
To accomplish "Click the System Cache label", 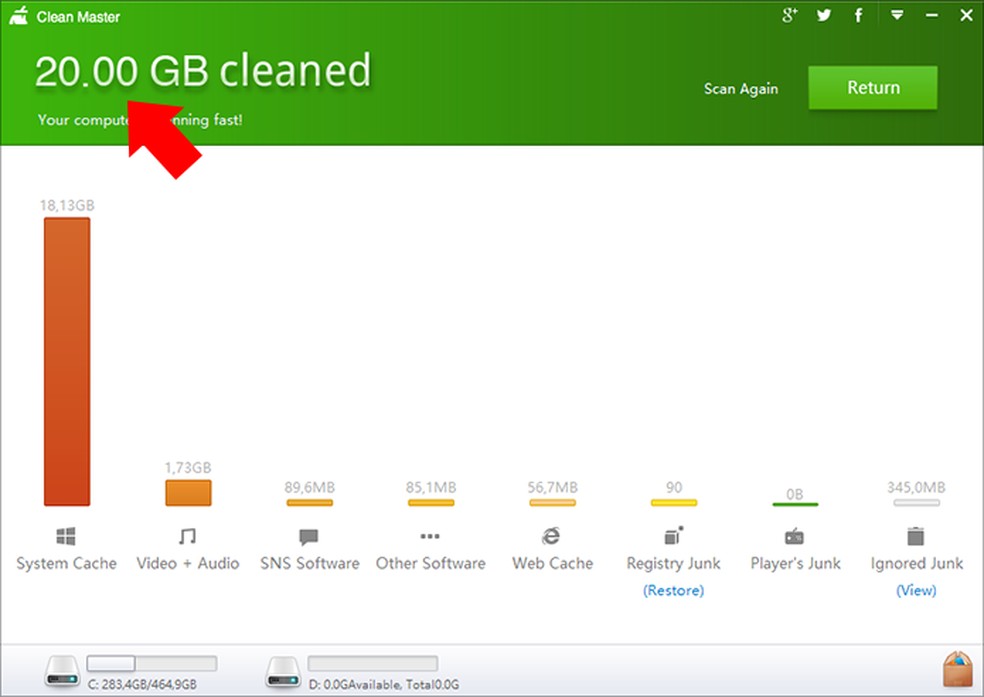I will click(67, 563).
